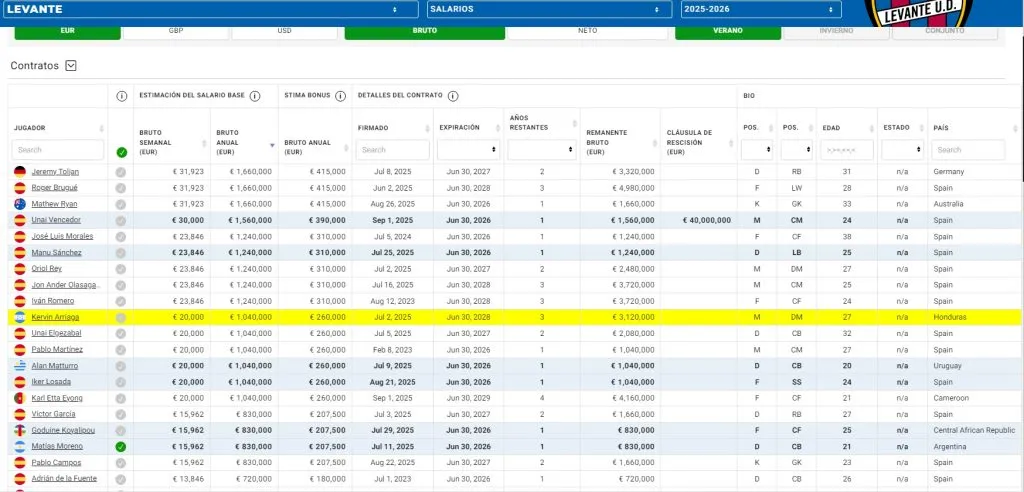The height and width of the screenshot is (492, 1024).
Task: Click the Honduras flag next to Kervin Arriaga
Action: tap(20, 317)
